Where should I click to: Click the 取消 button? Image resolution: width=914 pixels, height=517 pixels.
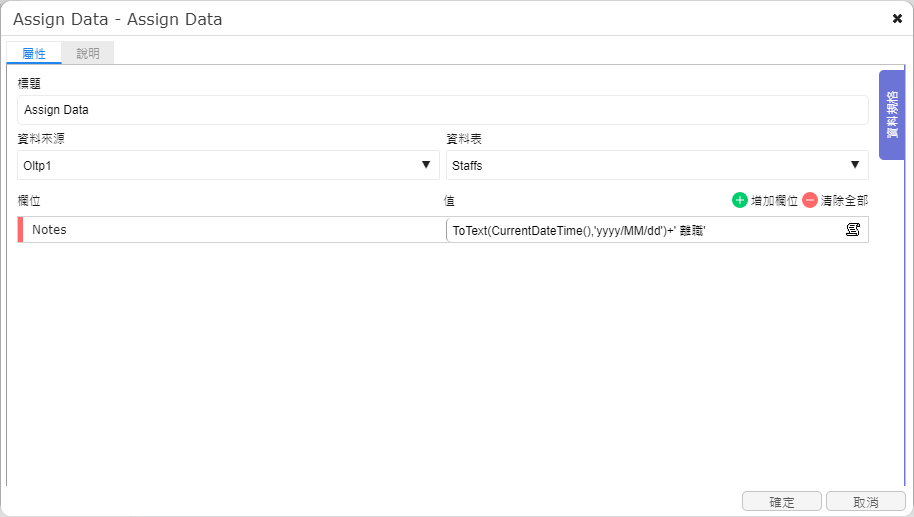coord(866,502)
